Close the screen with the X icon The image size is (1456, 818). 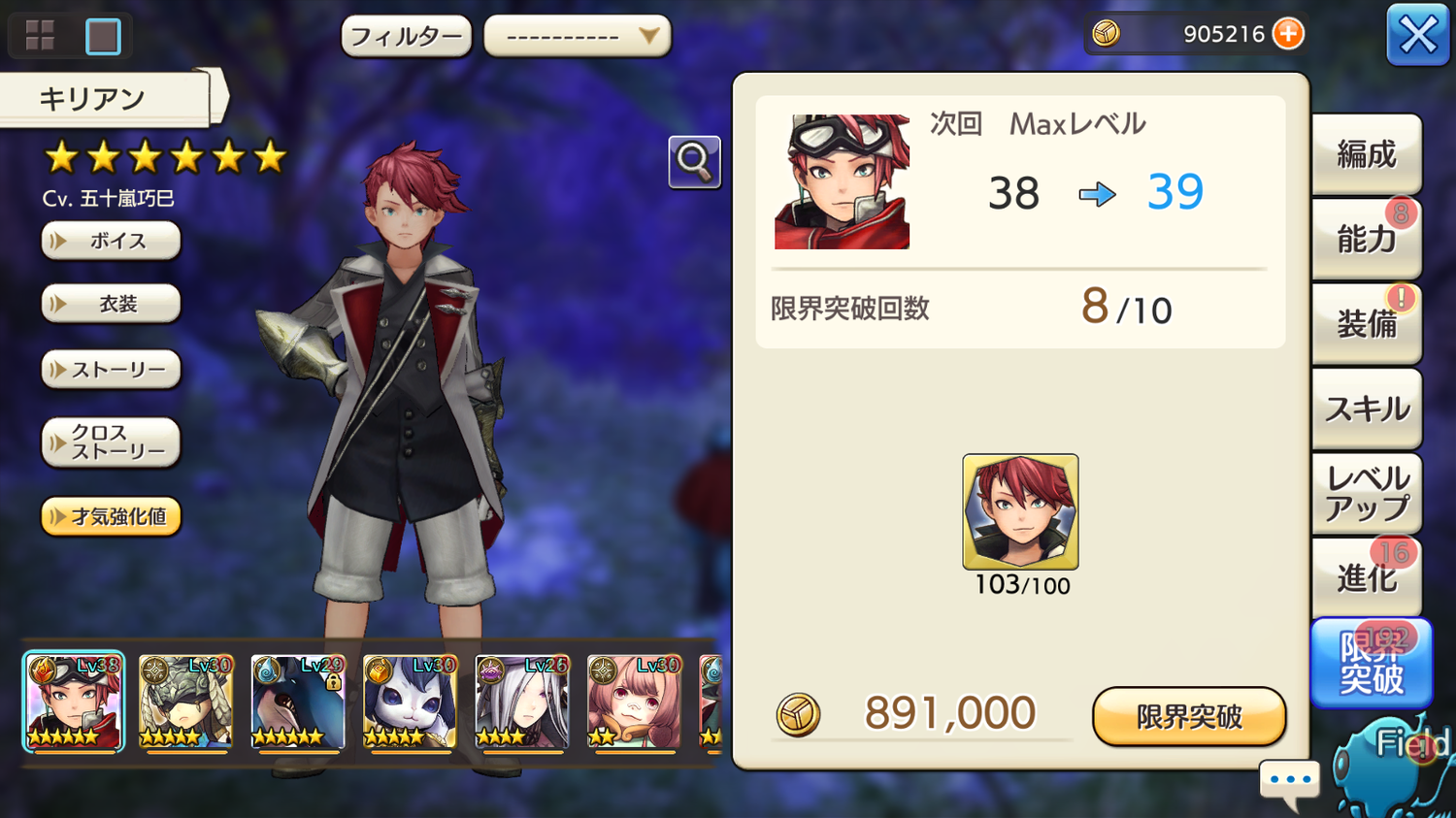[x=1417, y=36]
